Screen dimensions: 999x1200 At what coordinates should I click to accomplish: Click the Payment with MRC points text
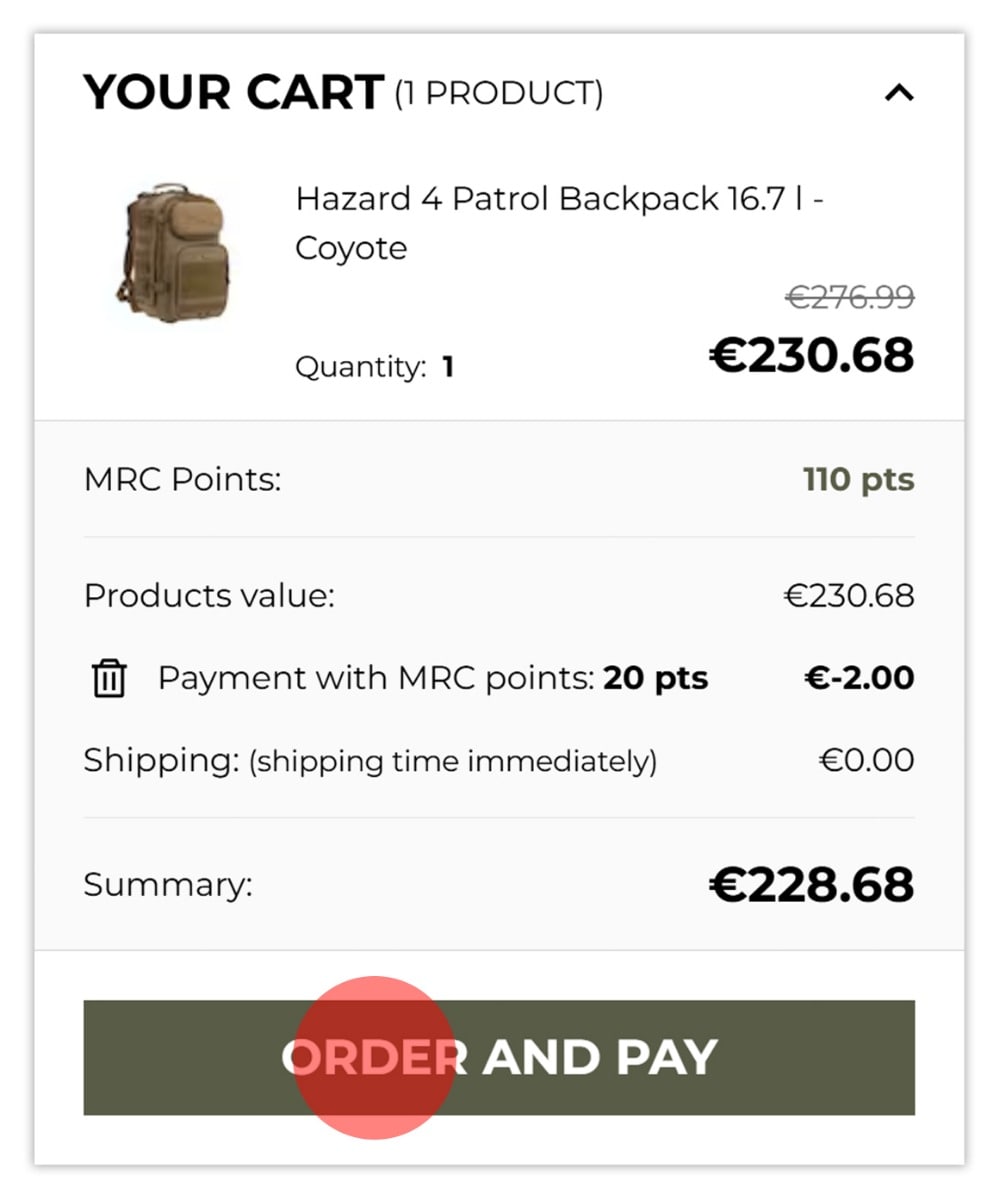[x=376, y=679]
